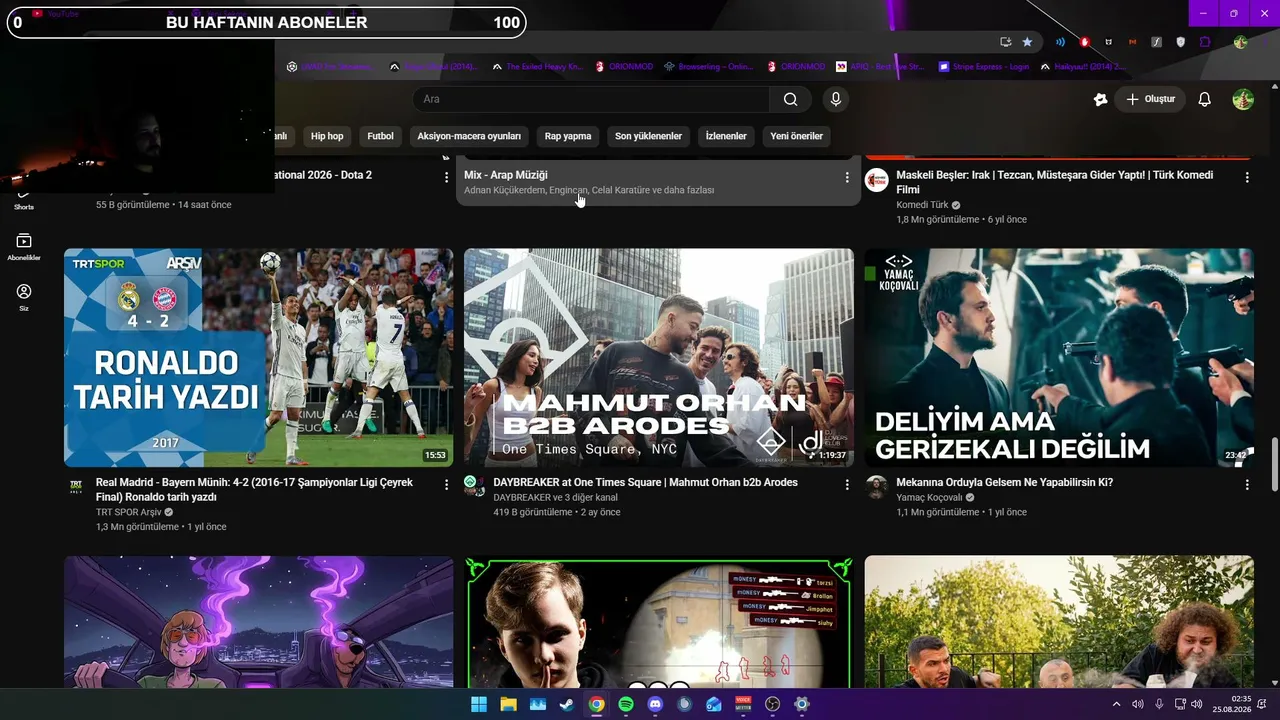
Task: Play the Deliyim Ama Gerizekalı Değilim thumbnail
Action: (x=1059, y=358)
